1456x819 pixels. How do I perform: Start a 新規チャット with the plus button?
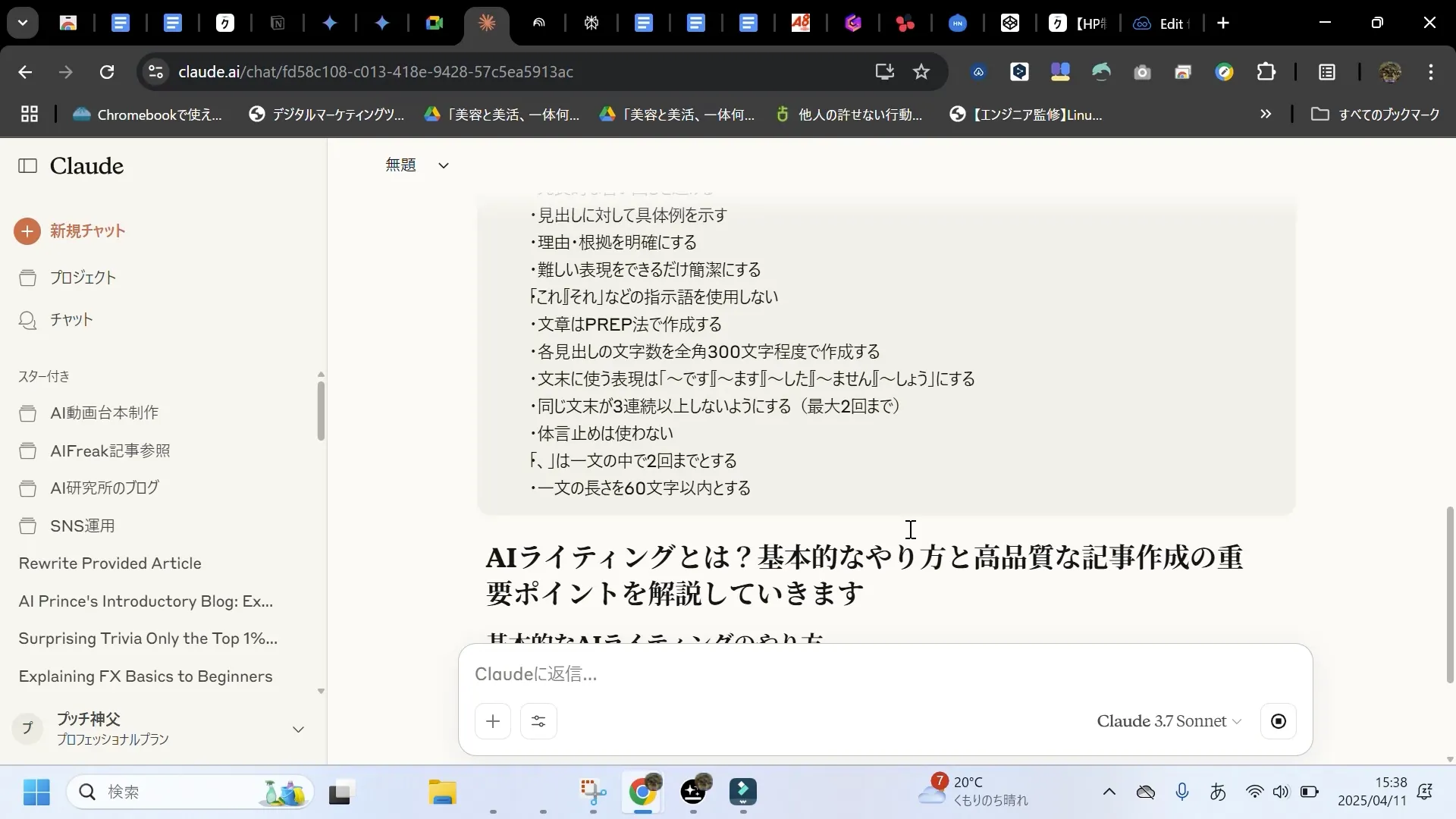[27, 231]
